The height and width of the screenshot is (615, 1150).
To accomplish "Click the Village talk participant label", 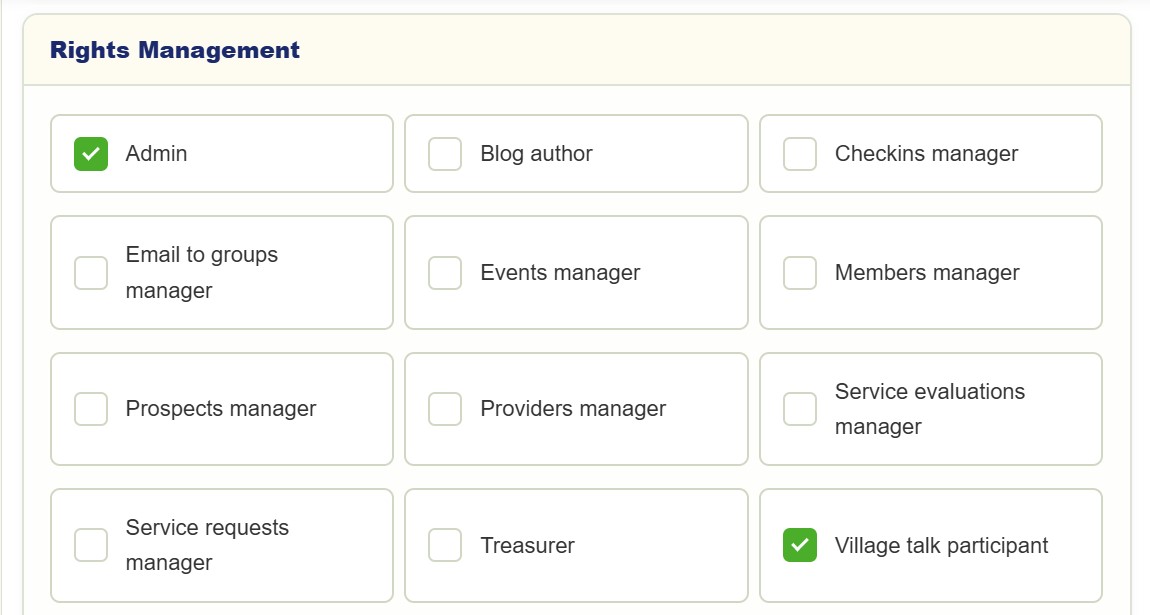I will [942, 545].
